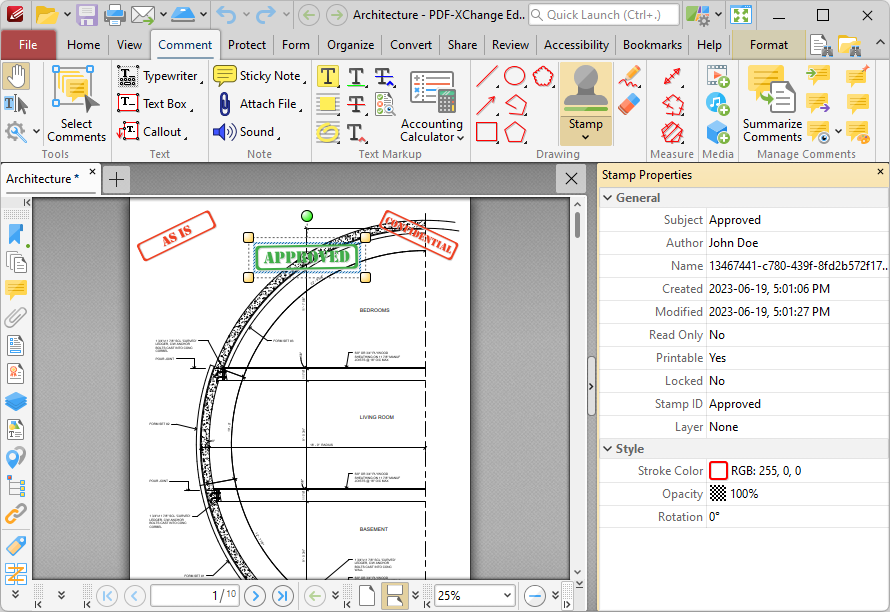
Task: Go to the Bookmarks ribbon tab
Action: pos(653,45)
